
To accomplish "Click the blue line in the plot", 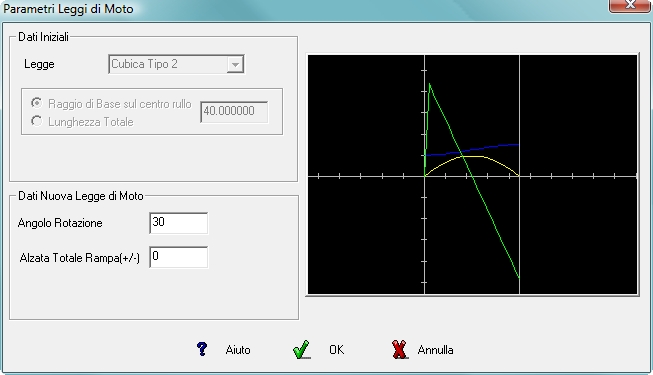I will pos(472,150).
